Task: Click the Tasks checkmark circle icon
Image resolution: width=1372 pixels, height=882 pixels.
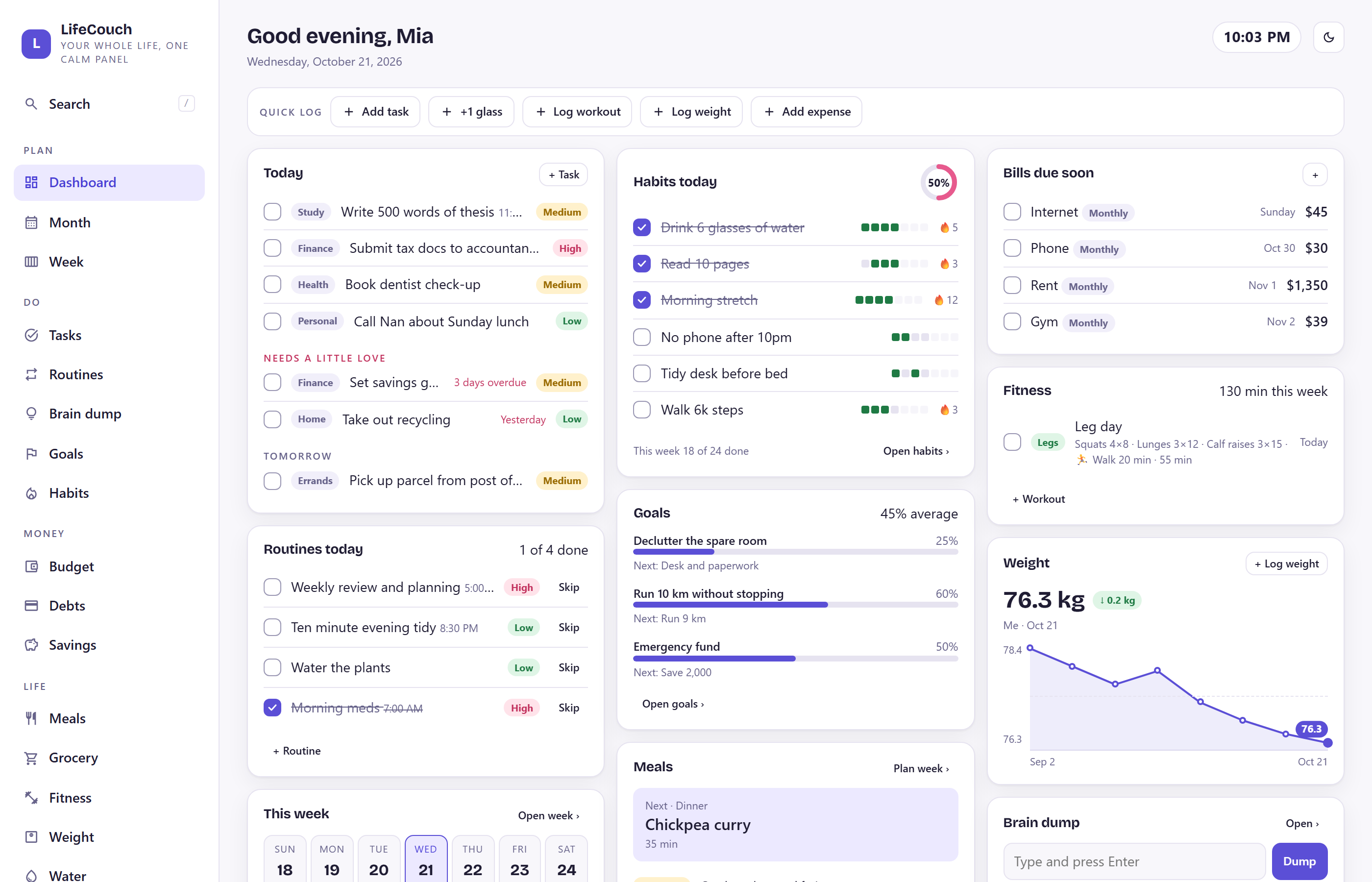Action: (x=31, y=335)
